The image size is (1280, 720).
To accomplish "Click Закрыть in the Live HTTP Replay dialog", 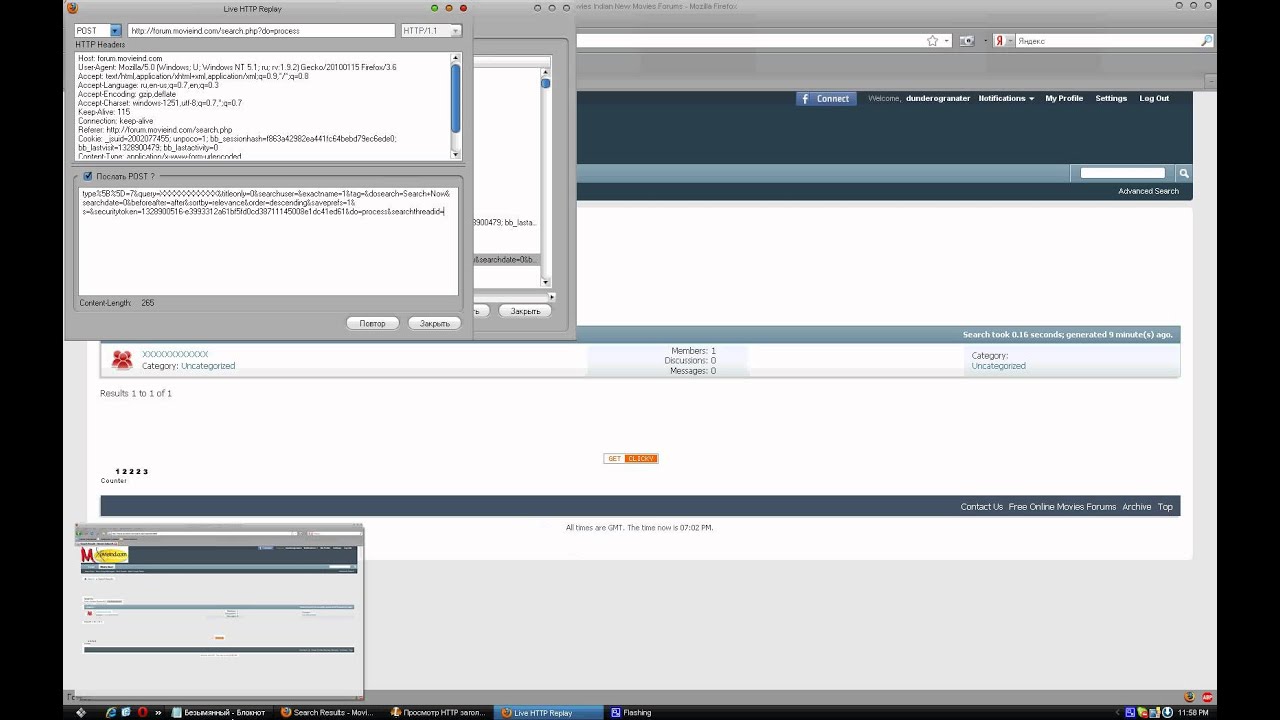I will tap(435, 323).
